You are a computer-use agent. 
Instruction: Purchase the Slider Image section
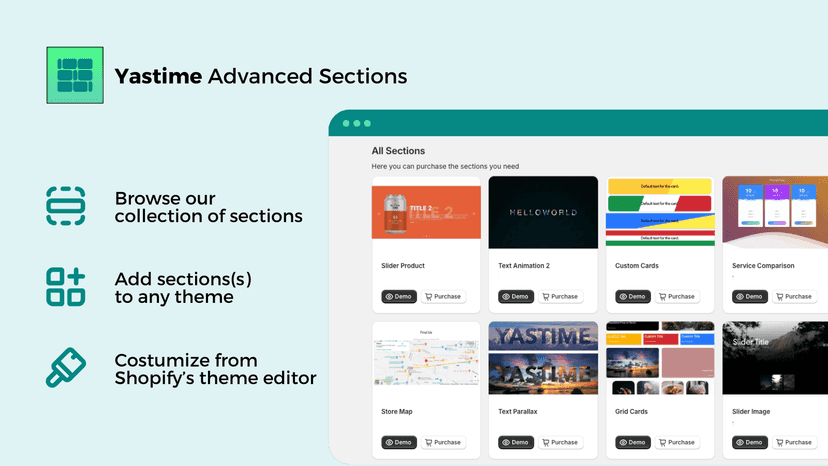[794, 442]
